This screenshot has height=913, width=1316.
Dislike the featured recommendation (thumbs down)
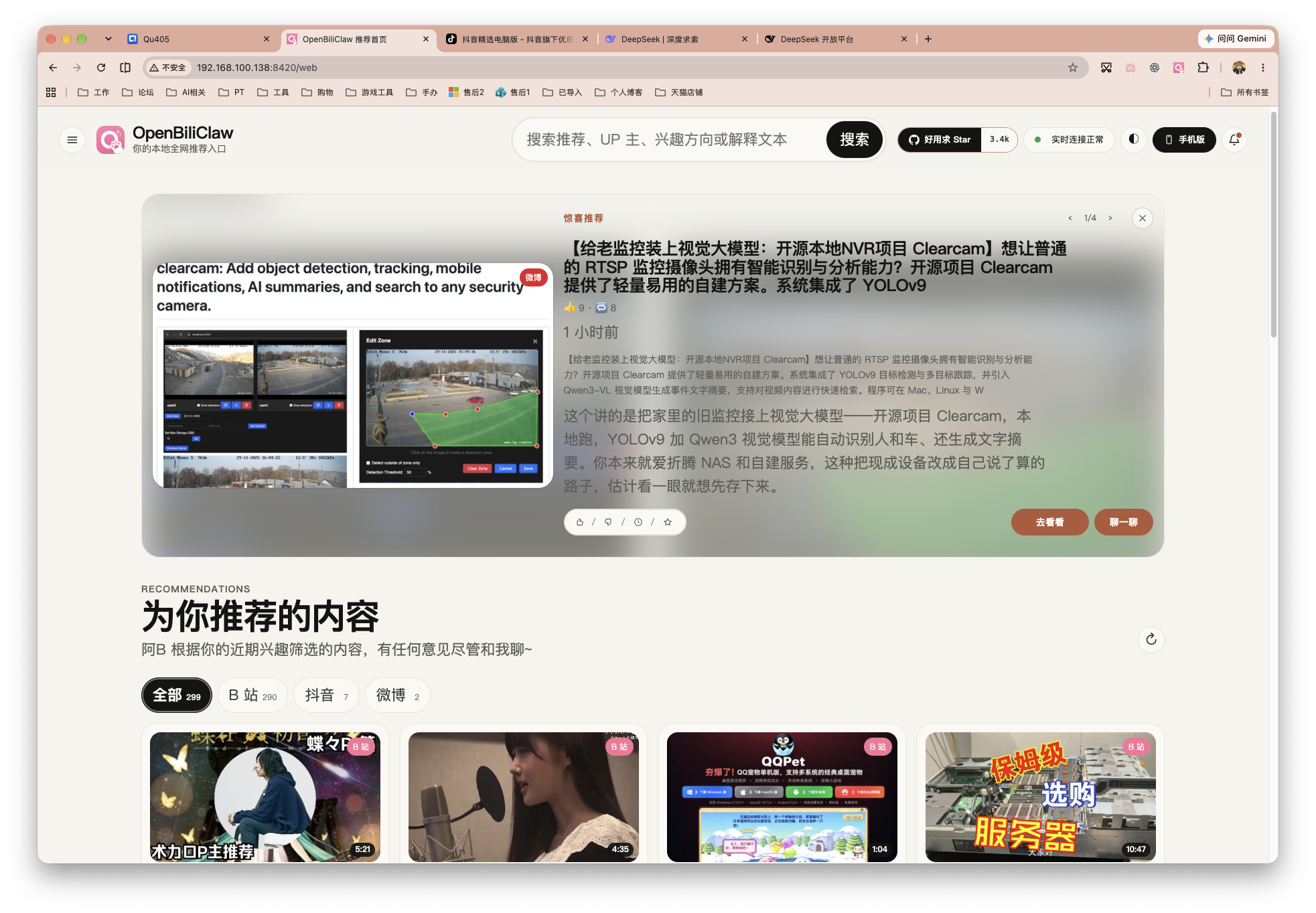pos(608,522)
